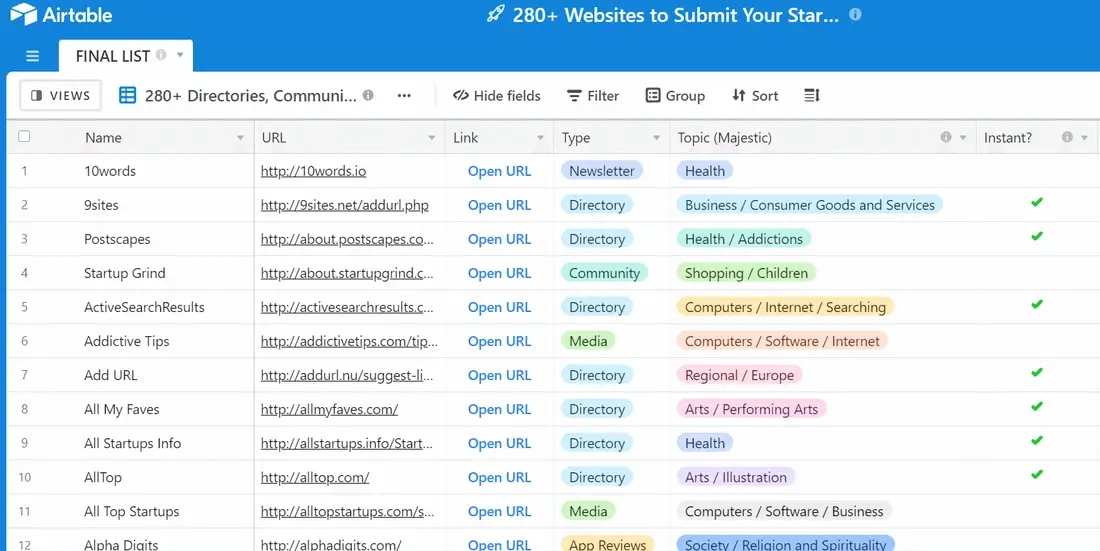The image size is (1100, 551).
Task: Click Open URL for All Top Startups
Action: click(x=499, y=512)
